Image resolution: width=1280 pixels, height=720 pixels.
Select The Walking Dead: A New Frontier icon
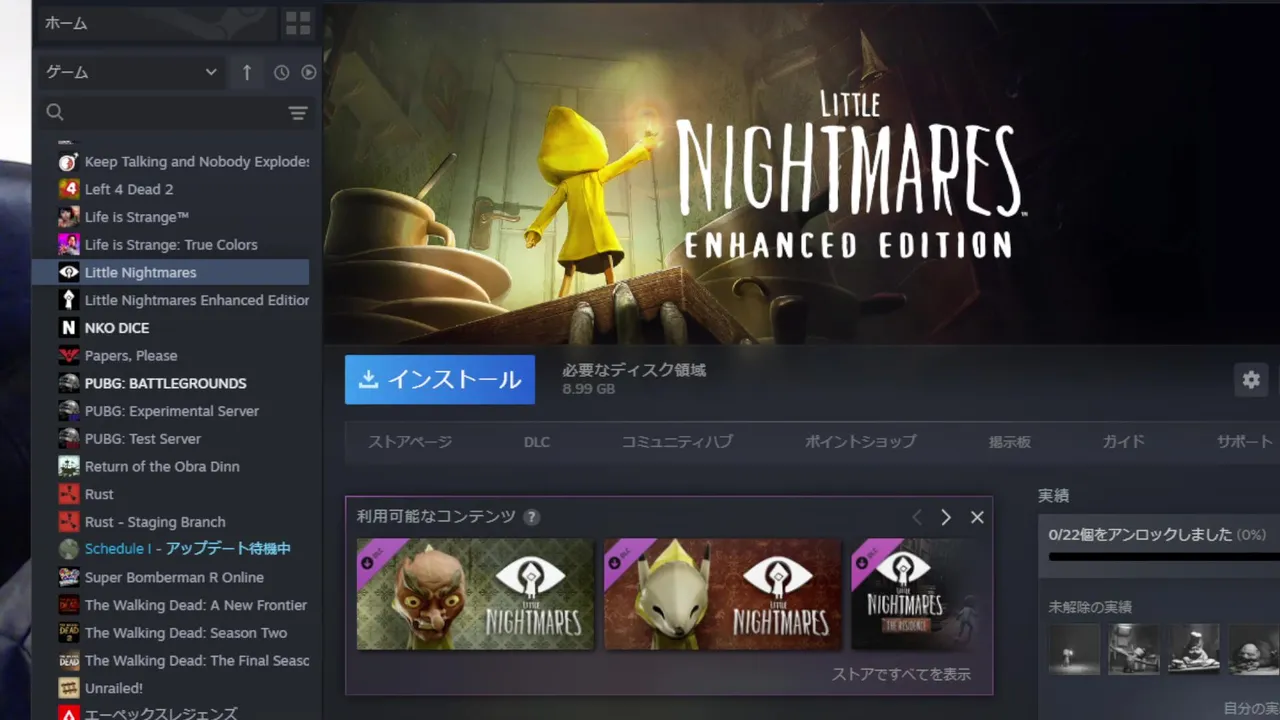click(68, 605)
